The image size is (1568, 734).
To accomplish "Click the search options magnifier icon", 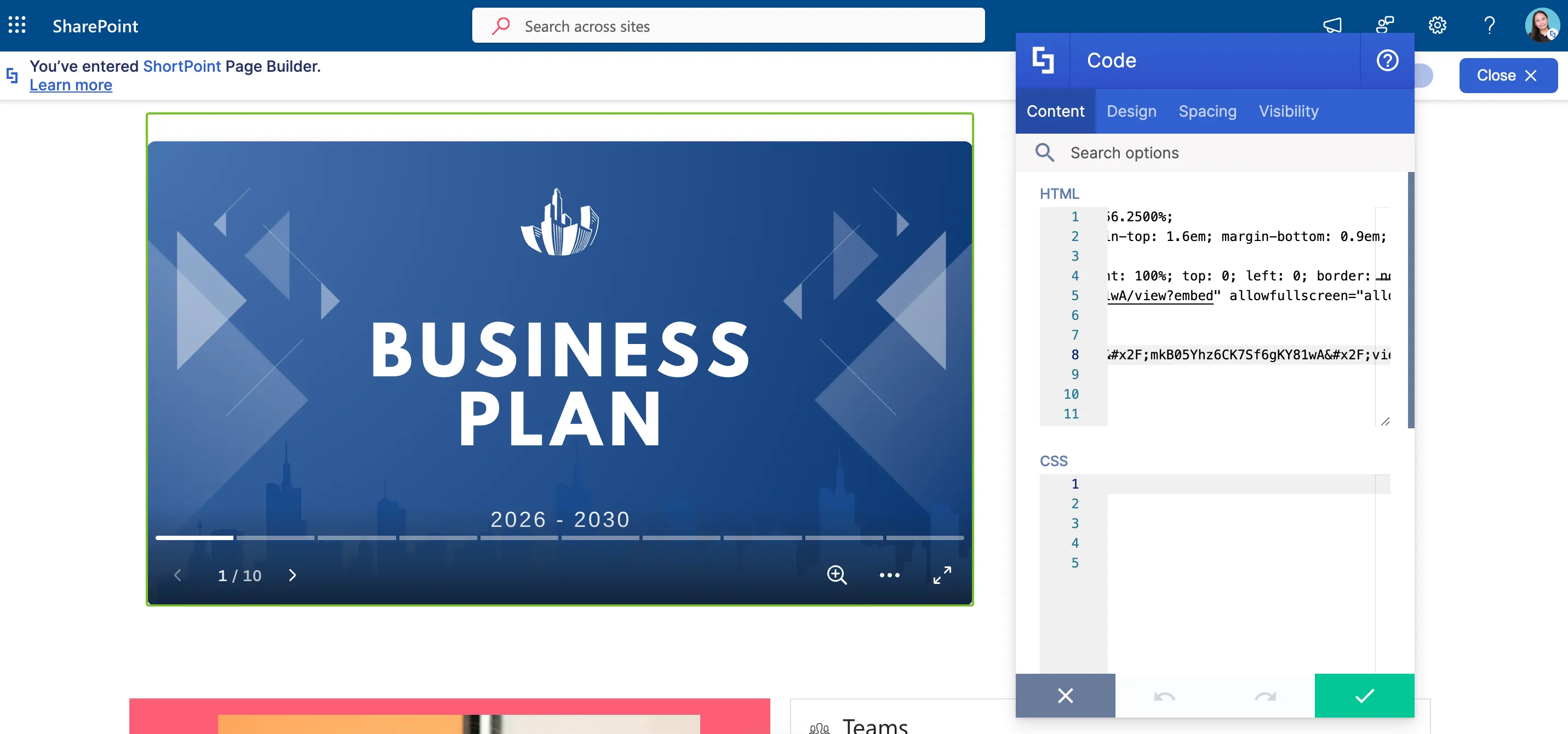I will tap(1045, 152).
